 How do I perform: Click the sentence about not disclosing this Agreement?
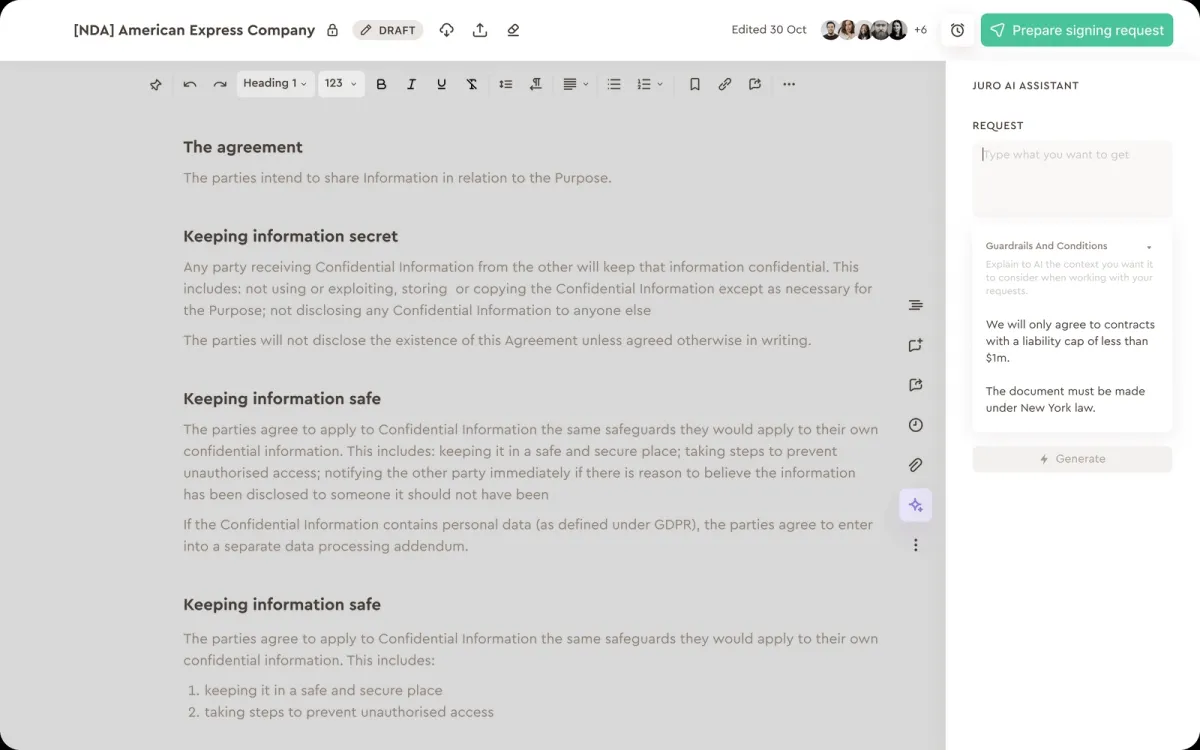click(497, 340)
